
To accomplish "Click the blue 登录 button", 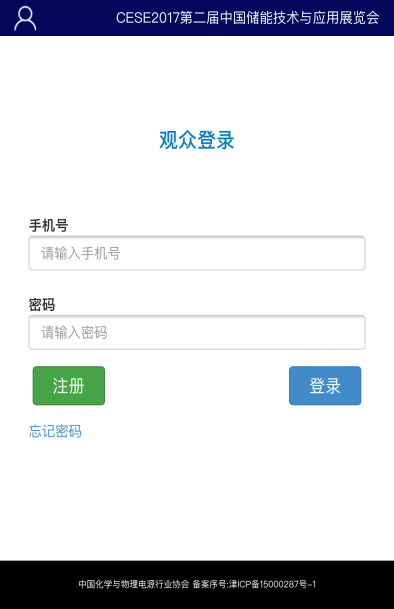I will [325, 386].
